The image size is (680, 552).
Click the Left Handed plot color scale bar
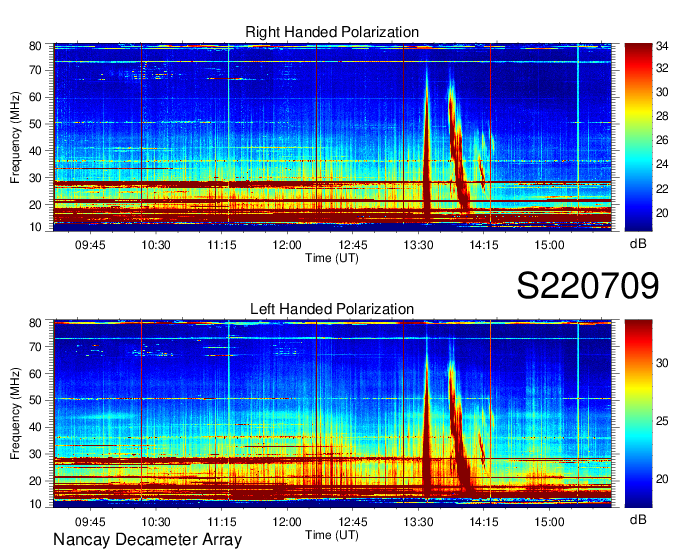coord(638,414)
